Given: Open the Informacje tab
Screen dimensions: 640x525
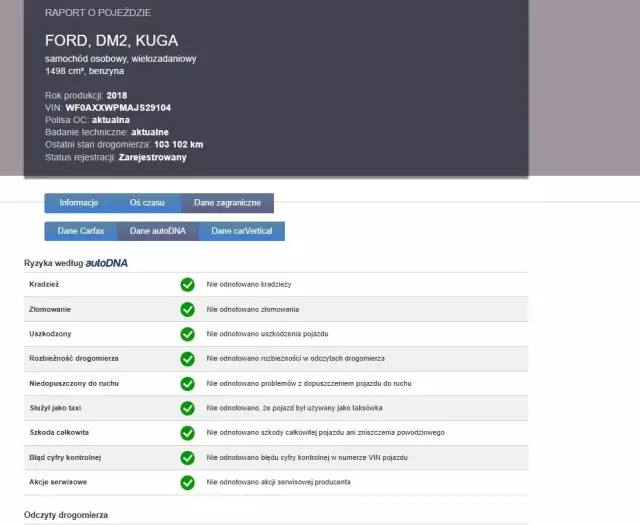Looking at the screenshot, I should coord(79,203).
